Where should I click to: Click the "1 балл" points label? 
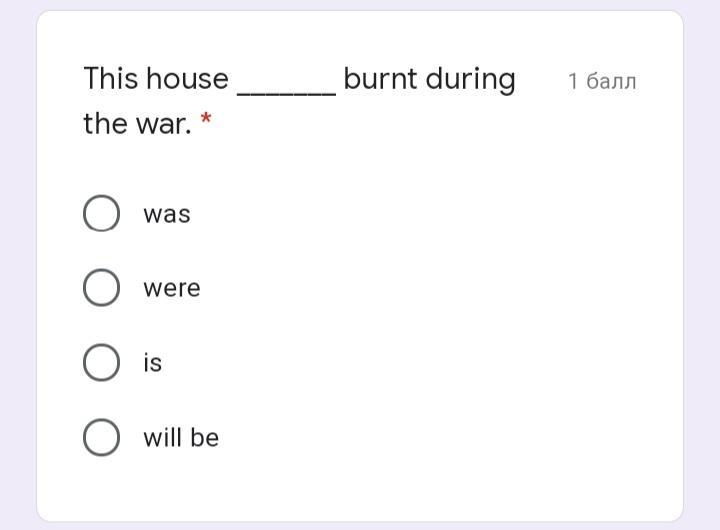(x=602, y=81)
